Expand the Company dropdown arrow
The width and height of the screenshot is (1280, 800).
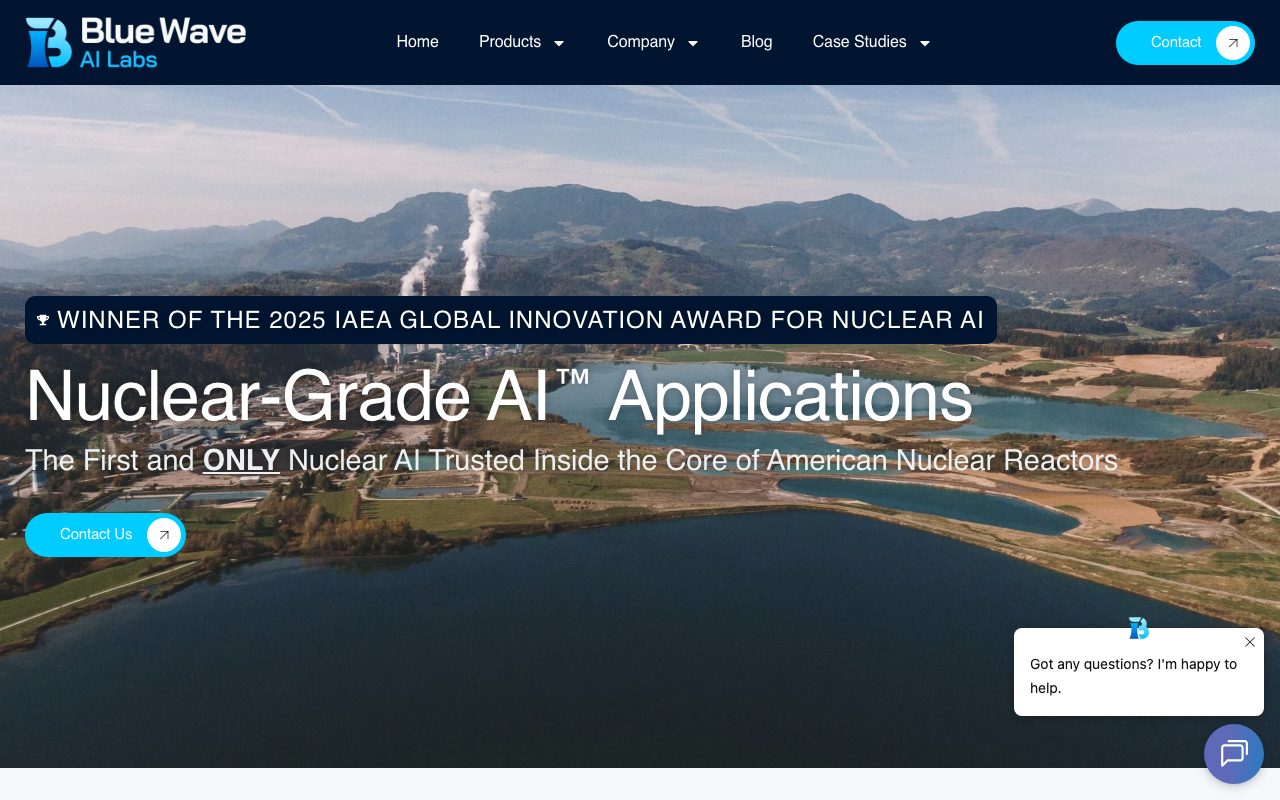click(692, 43)
